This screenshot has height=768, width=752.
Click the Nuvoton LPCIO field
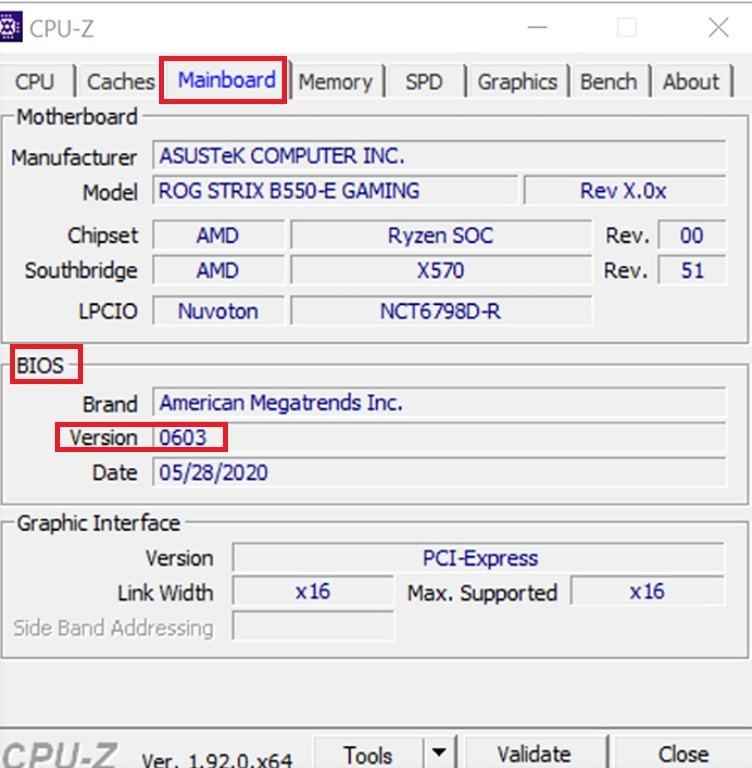(x=218, y=311)
